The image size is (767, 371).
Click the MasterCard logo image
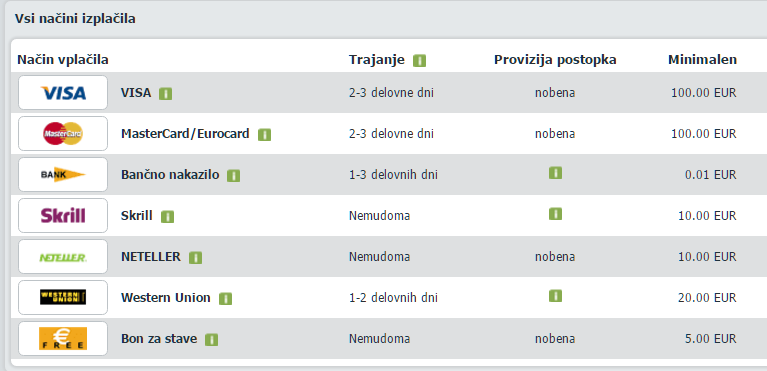click(63, 134)
